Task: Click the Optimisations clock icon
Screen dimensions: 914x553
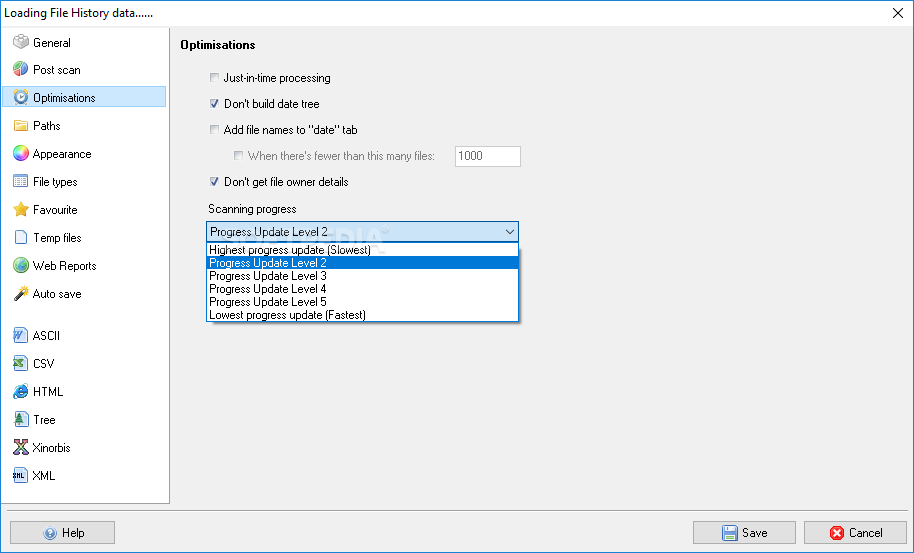Action: tap(21, 97)
